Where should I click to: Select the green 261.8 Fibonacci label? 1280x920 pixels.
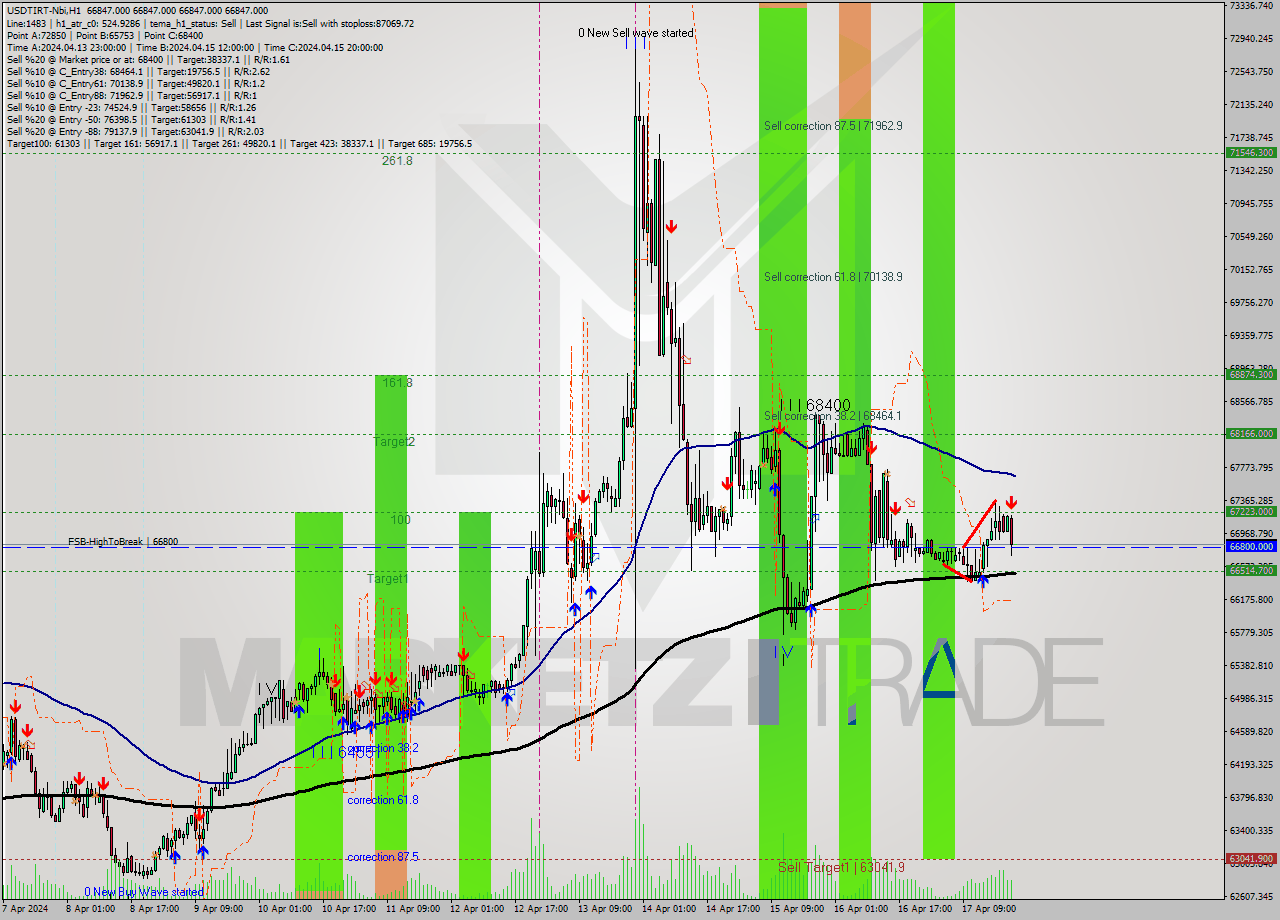click(x=397, y=160)
